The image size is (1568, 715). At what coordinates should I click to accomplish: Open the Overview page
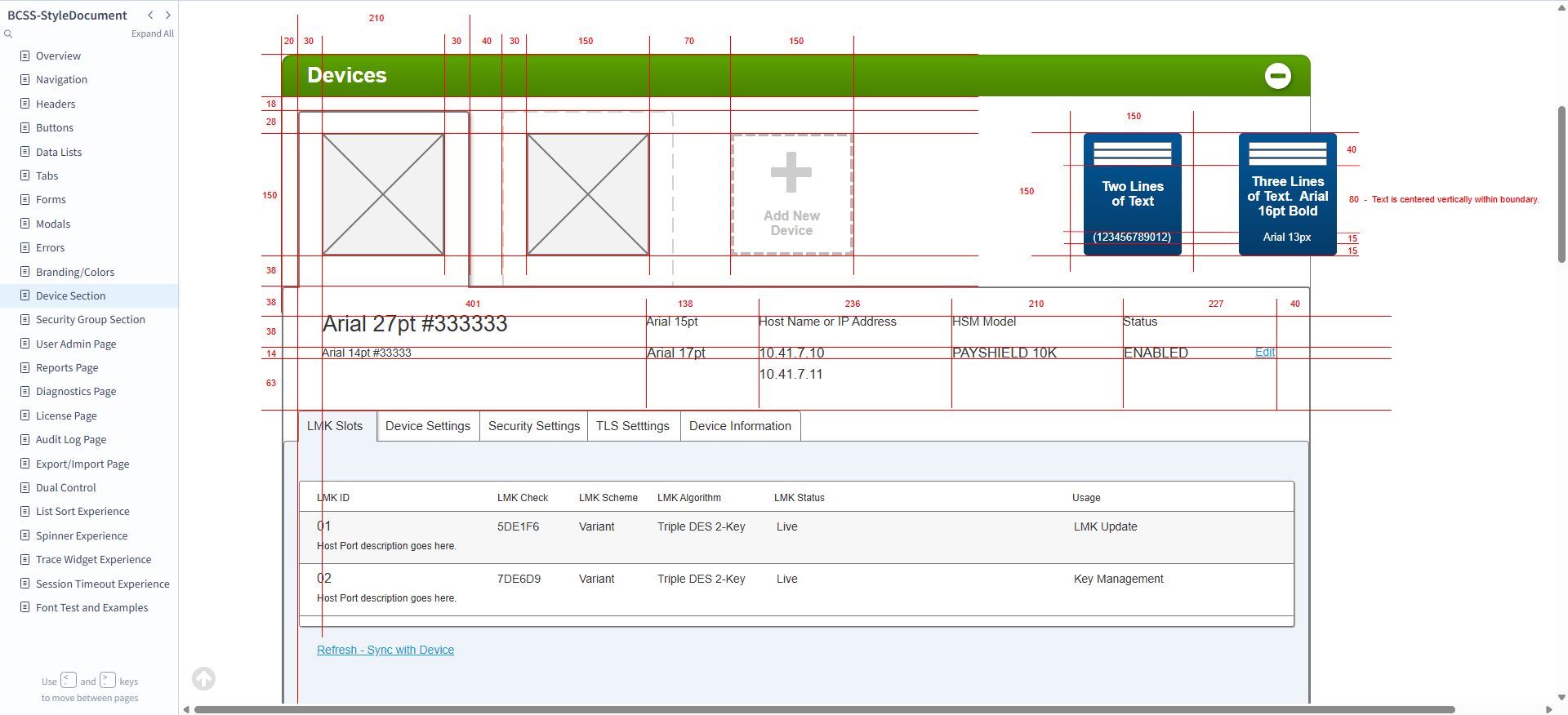click(x=58, y=56)
